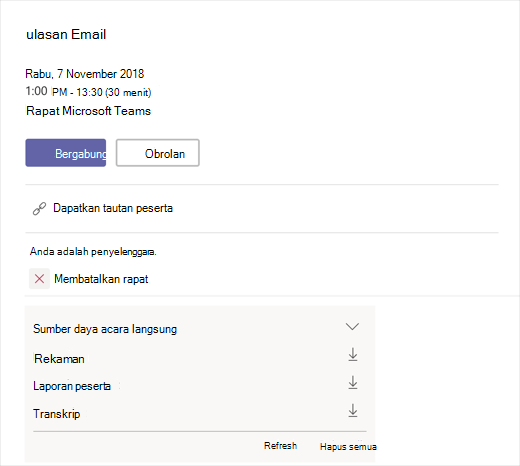Select the Laporan peserta label
The height and width of the screenshot is (466, 520).
pyautogui.click(x=72, y=386)
